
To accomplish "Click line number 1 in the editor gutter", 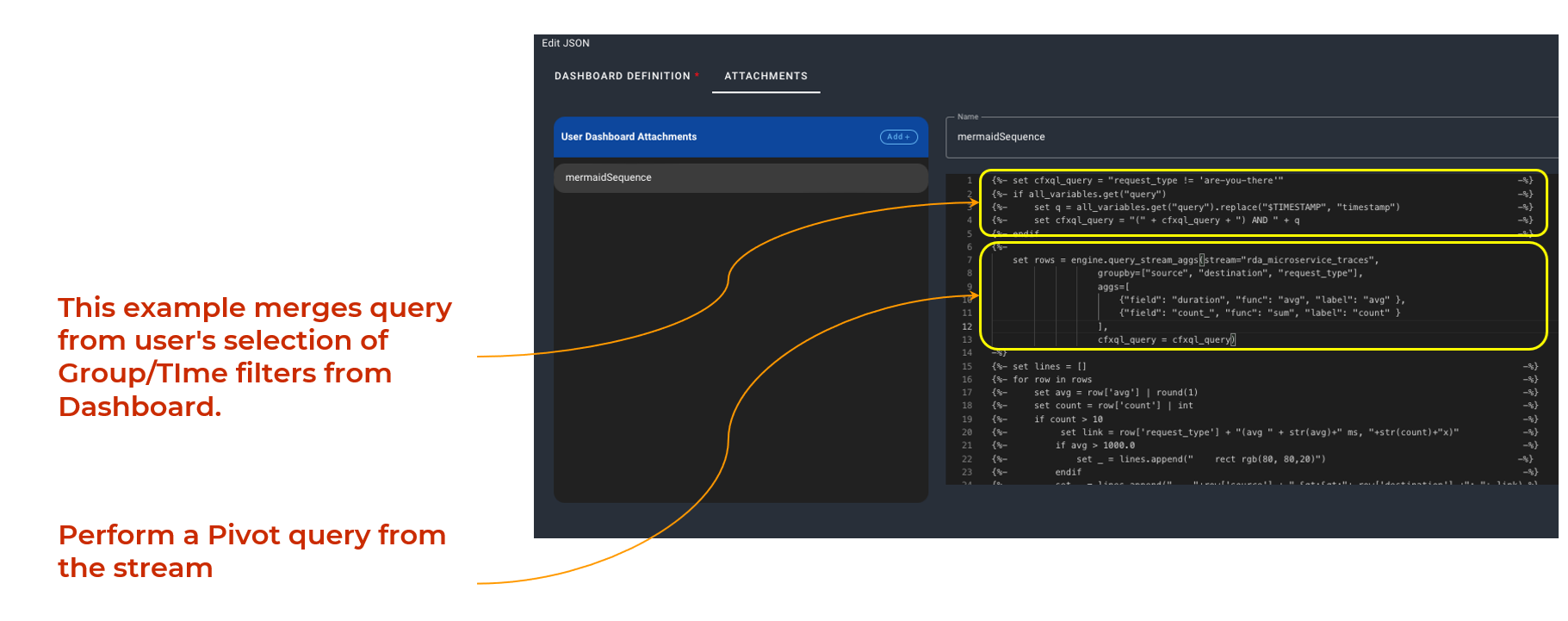I will click(x=969, y=181).
